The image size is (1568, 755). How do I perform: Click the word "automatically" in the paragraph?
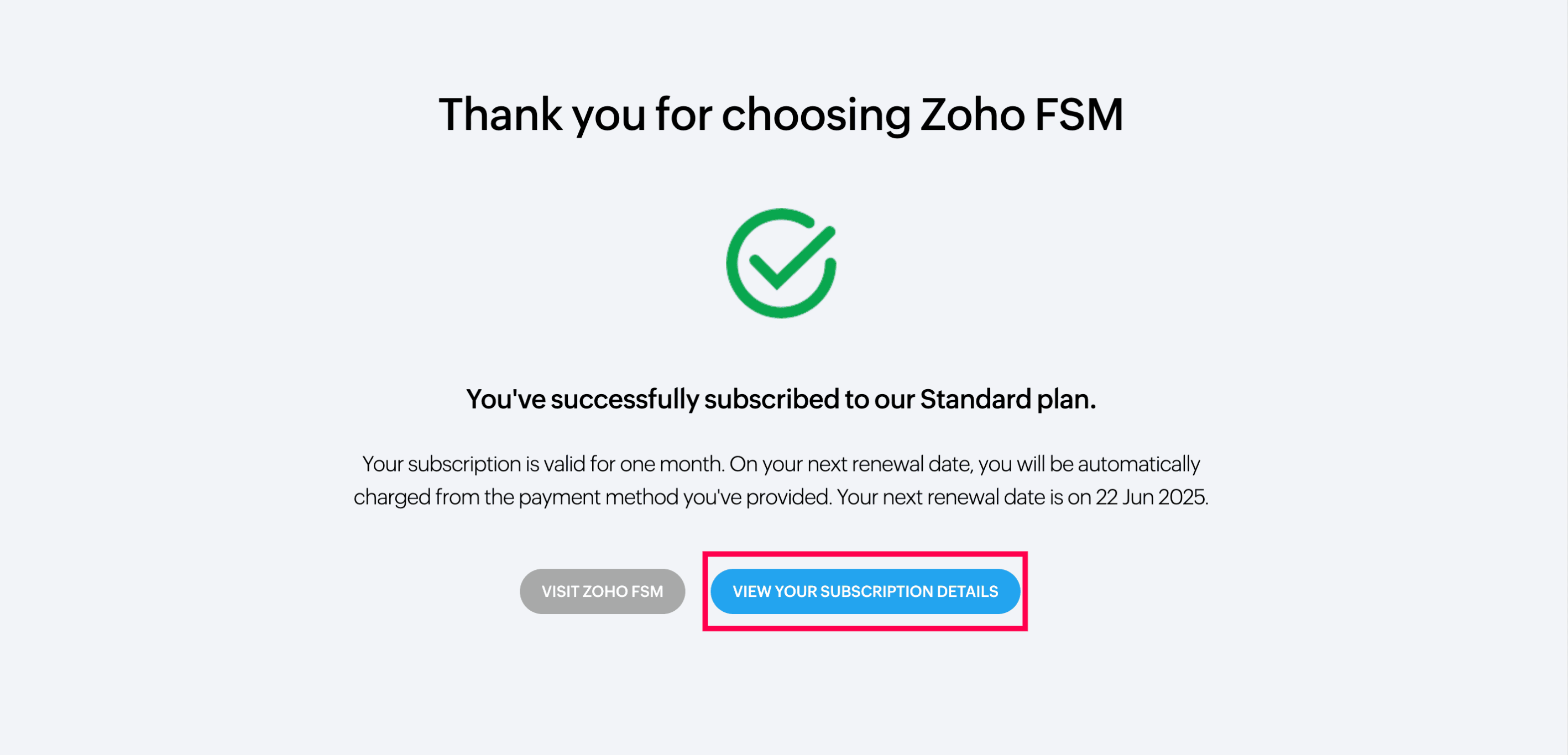click(1138, 464)
